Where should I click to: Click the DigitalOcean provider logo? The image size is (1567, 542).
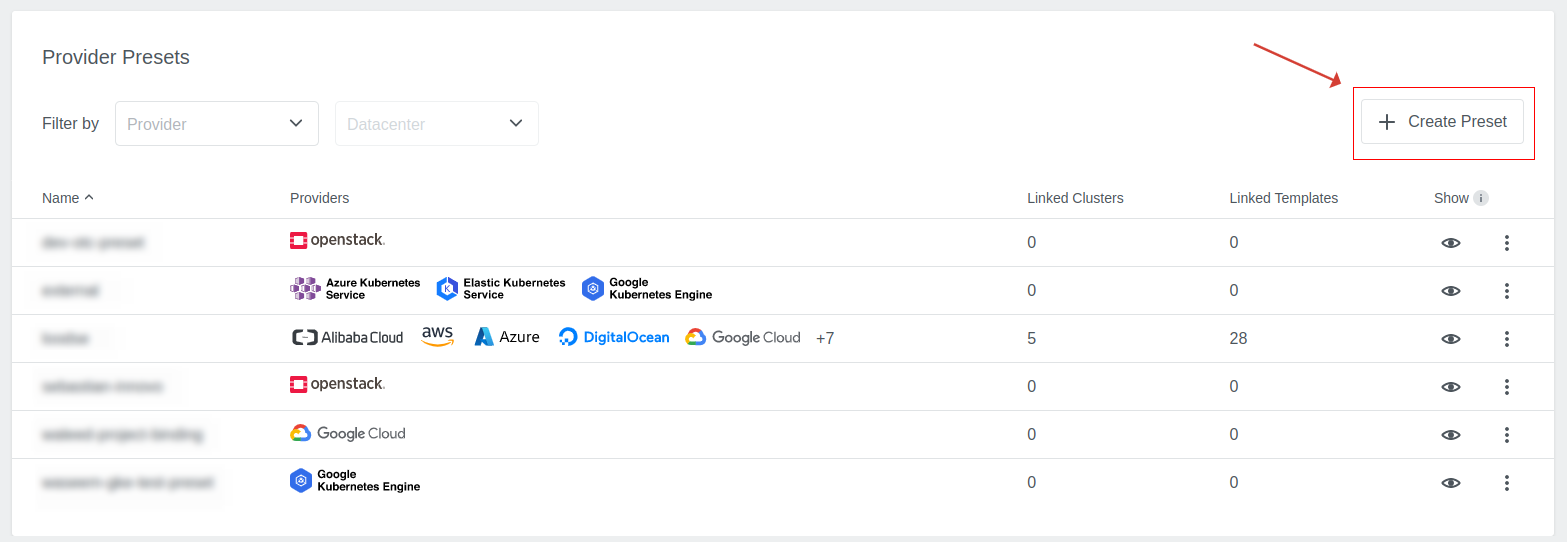[x=614, y=338]
